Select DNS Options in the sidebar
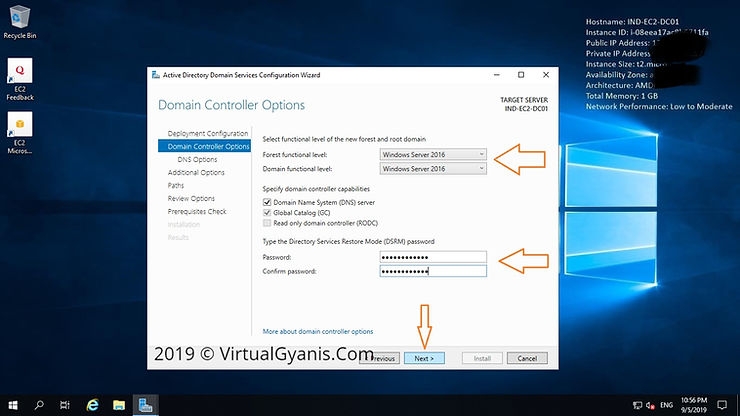The height and width of the screenshot is (416, 740). click(197, 159)
